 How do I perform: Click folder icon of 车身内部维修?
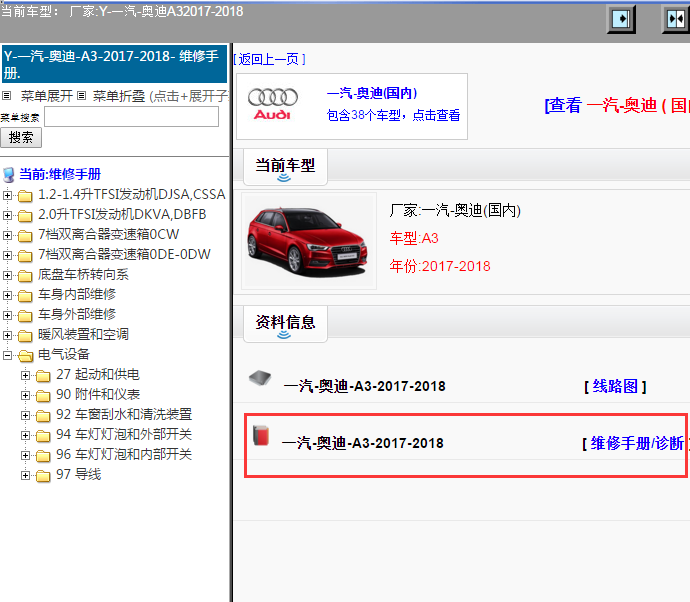25,295
